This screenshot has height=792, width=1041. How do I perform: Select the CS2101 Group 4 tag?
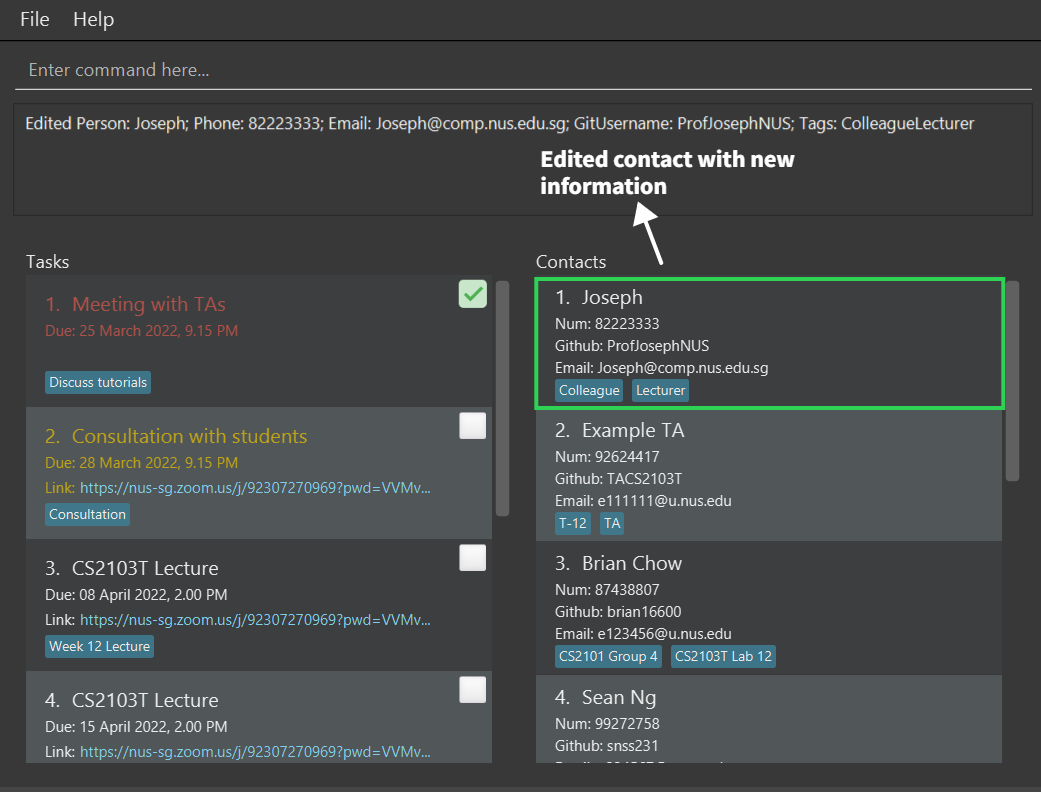click(x=608, y=657)
